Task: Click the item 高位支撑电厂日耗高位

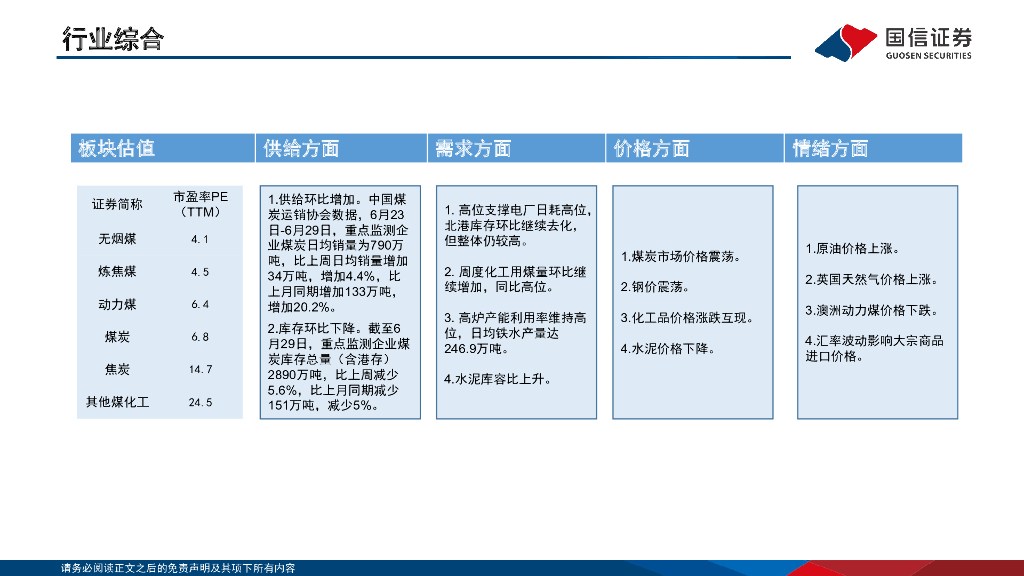Action: [518, 225]
